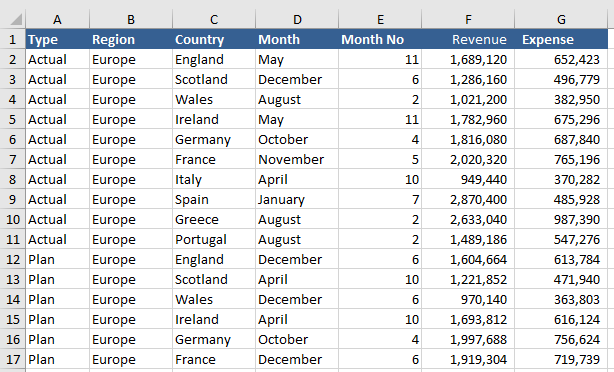614x372 pixels.
Task: Click the Type header cell
Action: point(58,39)
